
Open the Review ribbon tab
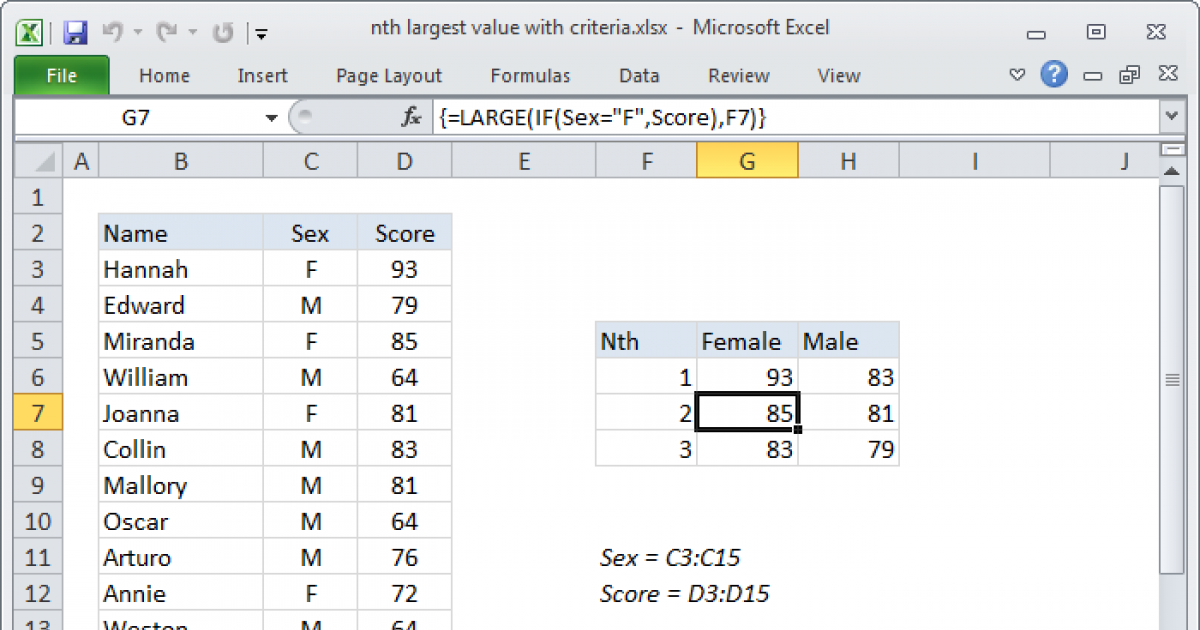pos(738,76)
